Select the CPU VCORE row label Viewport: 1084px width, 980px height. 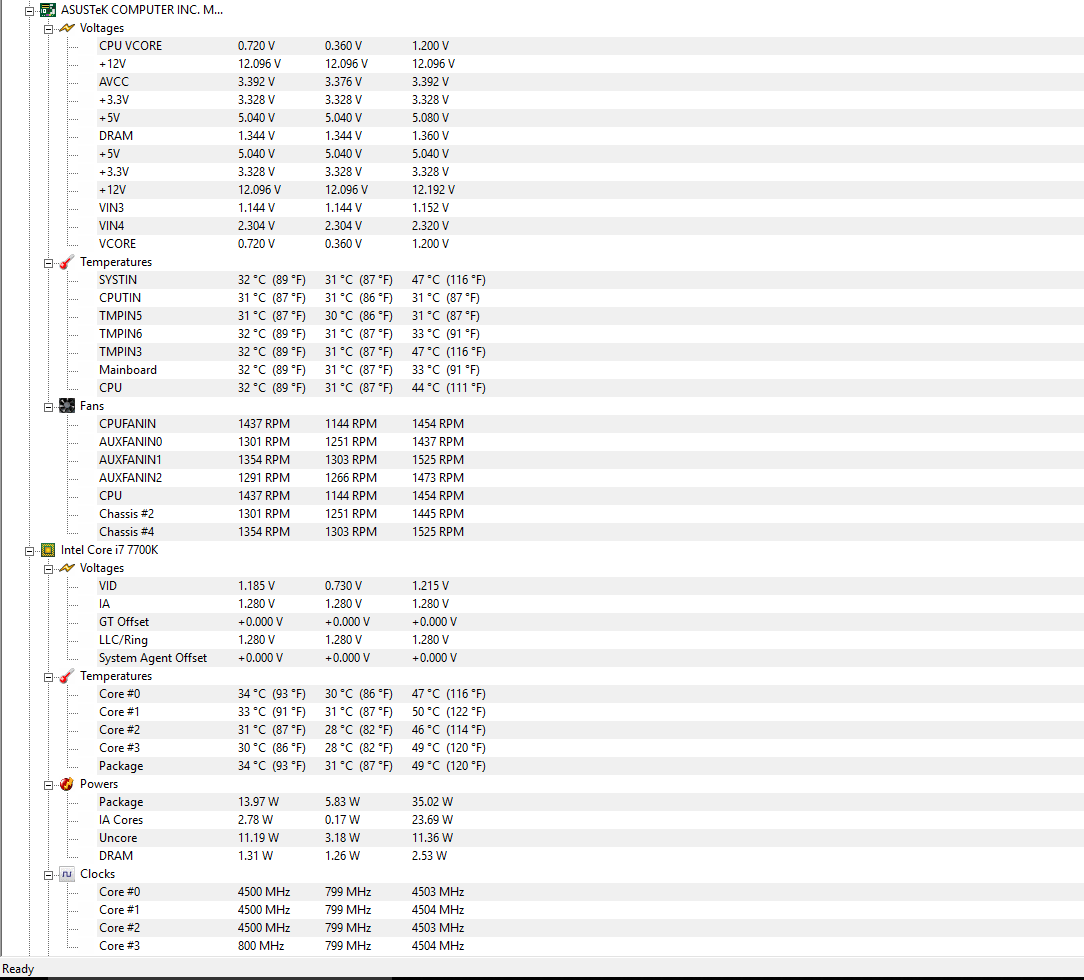point(130,46)
